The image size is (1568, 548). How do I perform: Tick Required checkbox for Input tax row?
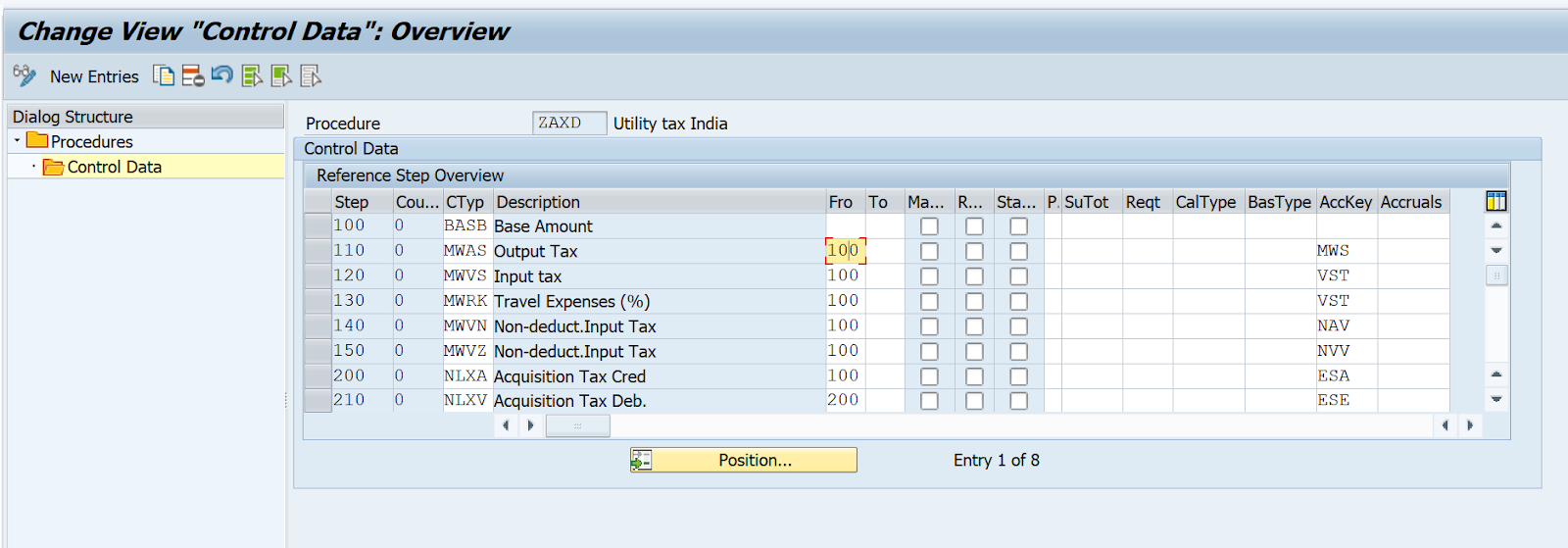(x=974, y=276)
